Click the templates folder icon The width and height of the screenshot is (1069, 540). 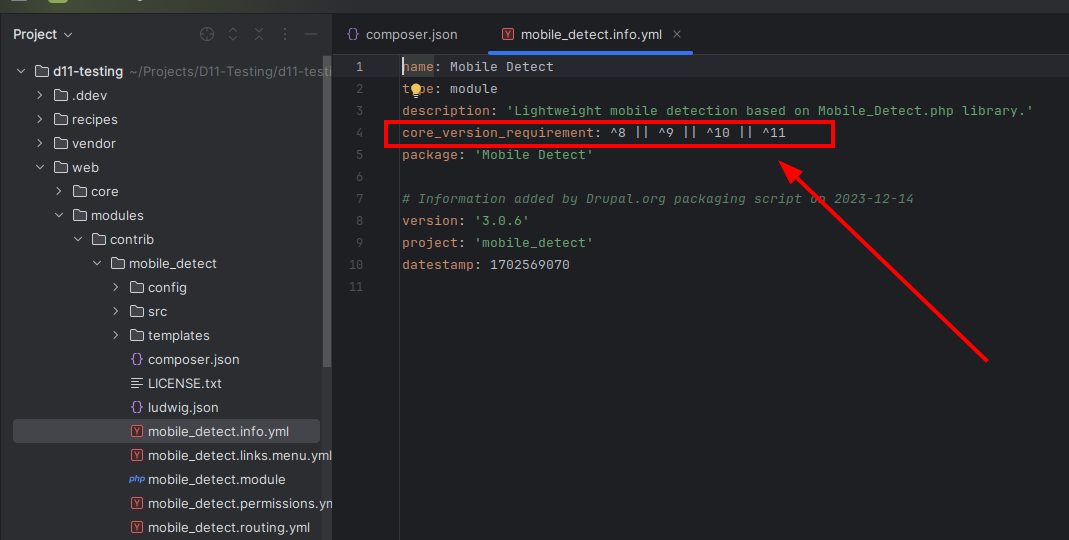[137, 335]
